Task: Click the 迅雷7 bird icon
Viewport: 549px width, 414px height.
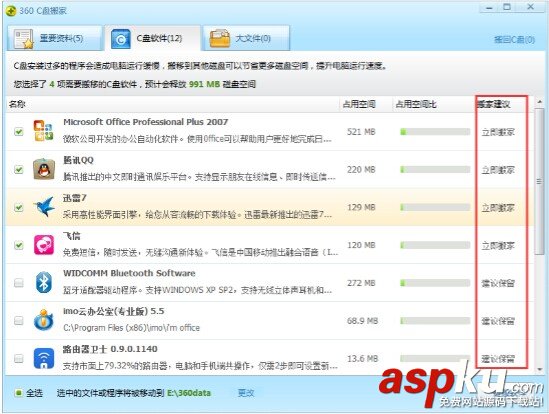Action: (44, 207)
